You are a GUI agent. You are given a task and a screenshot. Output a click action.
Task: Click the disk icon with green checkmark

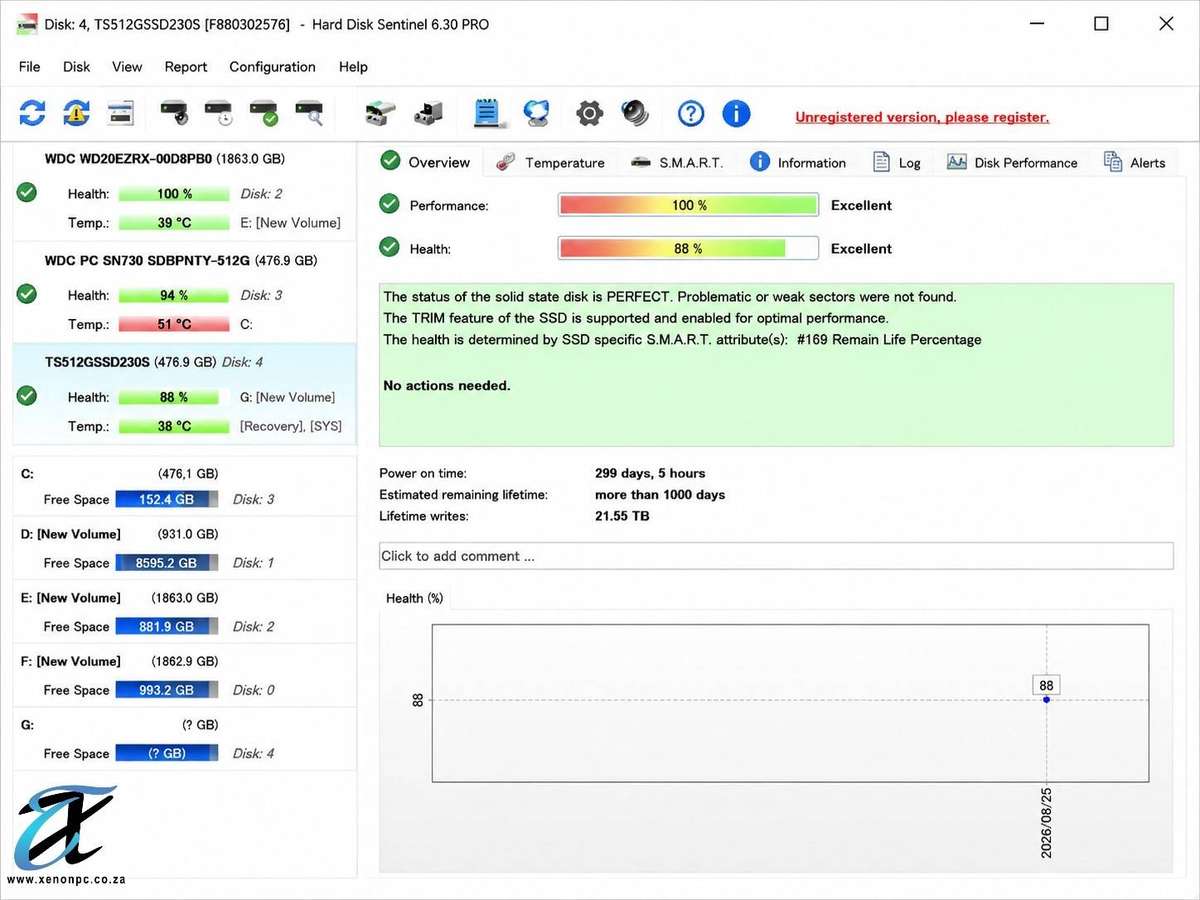264,113
